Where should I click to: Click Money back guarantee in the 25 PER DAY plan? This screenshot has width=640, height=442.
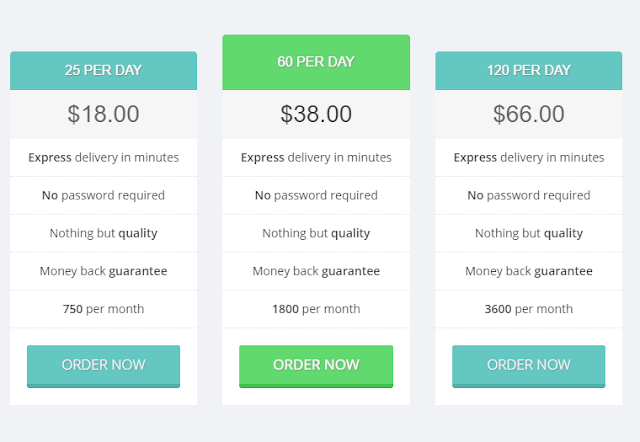[x=103, y=271]
